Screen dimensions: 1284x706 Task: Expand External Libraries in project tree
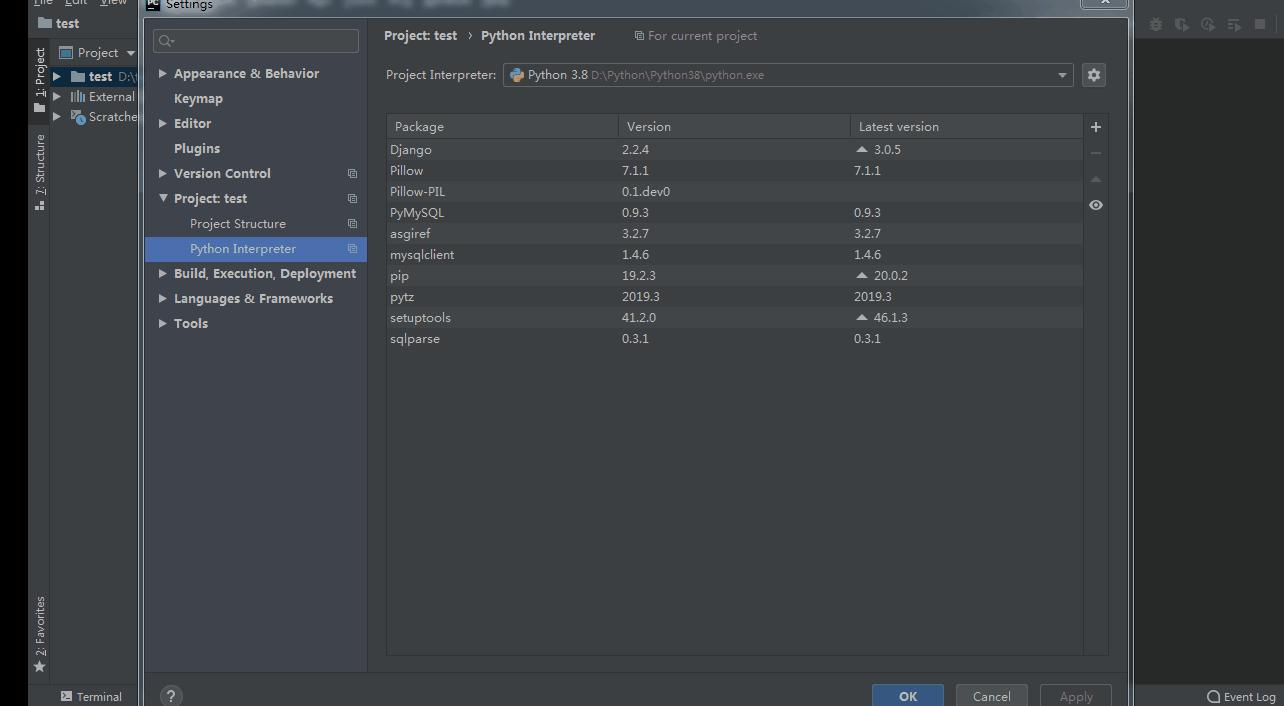(x=57, y=97)
